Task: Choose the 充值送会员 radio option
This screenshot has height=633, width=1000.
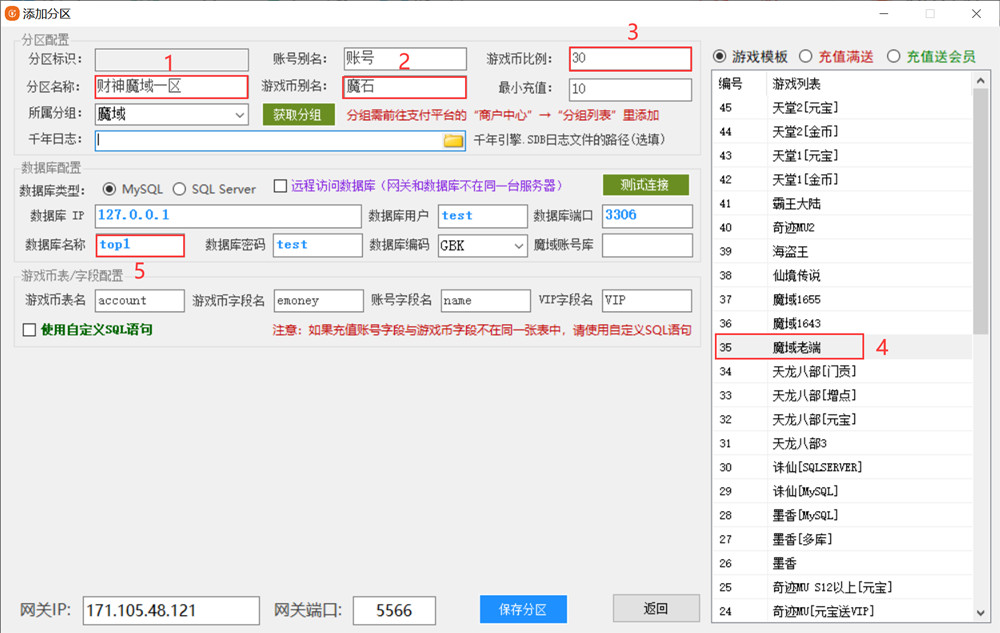Action: [x=893, y=56]
